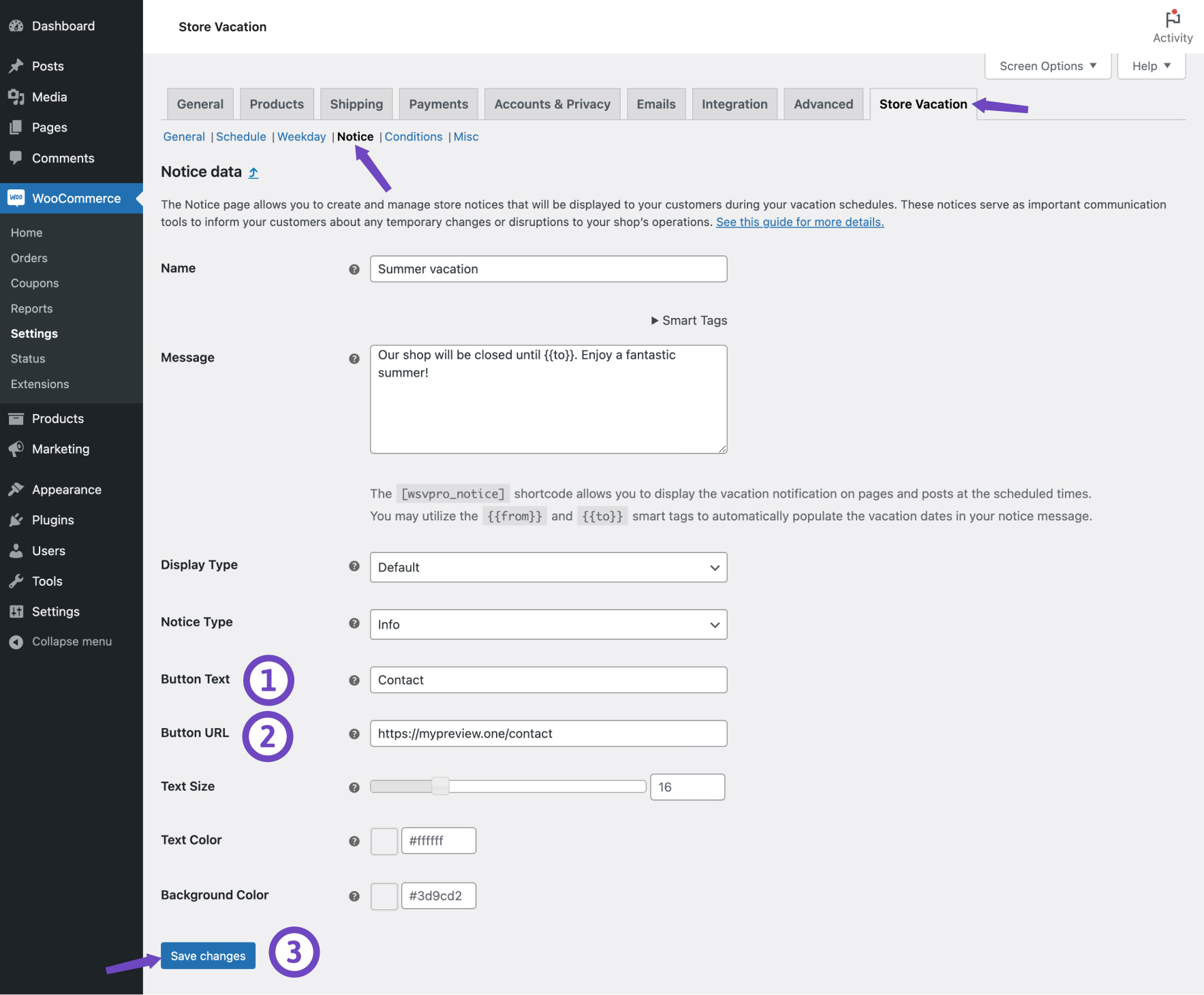Open the Display Type dropdown
Screen dimensions: 1204x995
(x=548, y=567)
